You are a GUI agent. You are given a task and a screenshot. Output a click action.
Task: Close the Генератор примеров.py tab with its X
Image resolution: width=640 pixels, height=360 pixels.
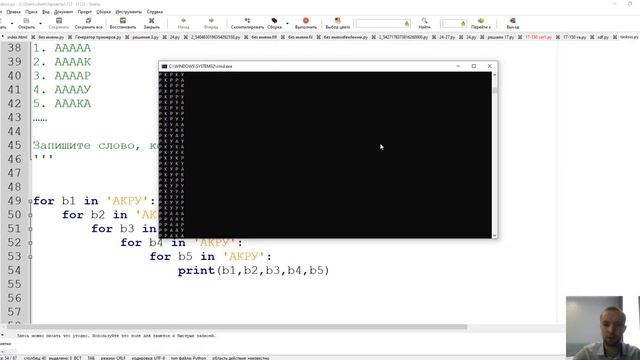tap(127, 37)
